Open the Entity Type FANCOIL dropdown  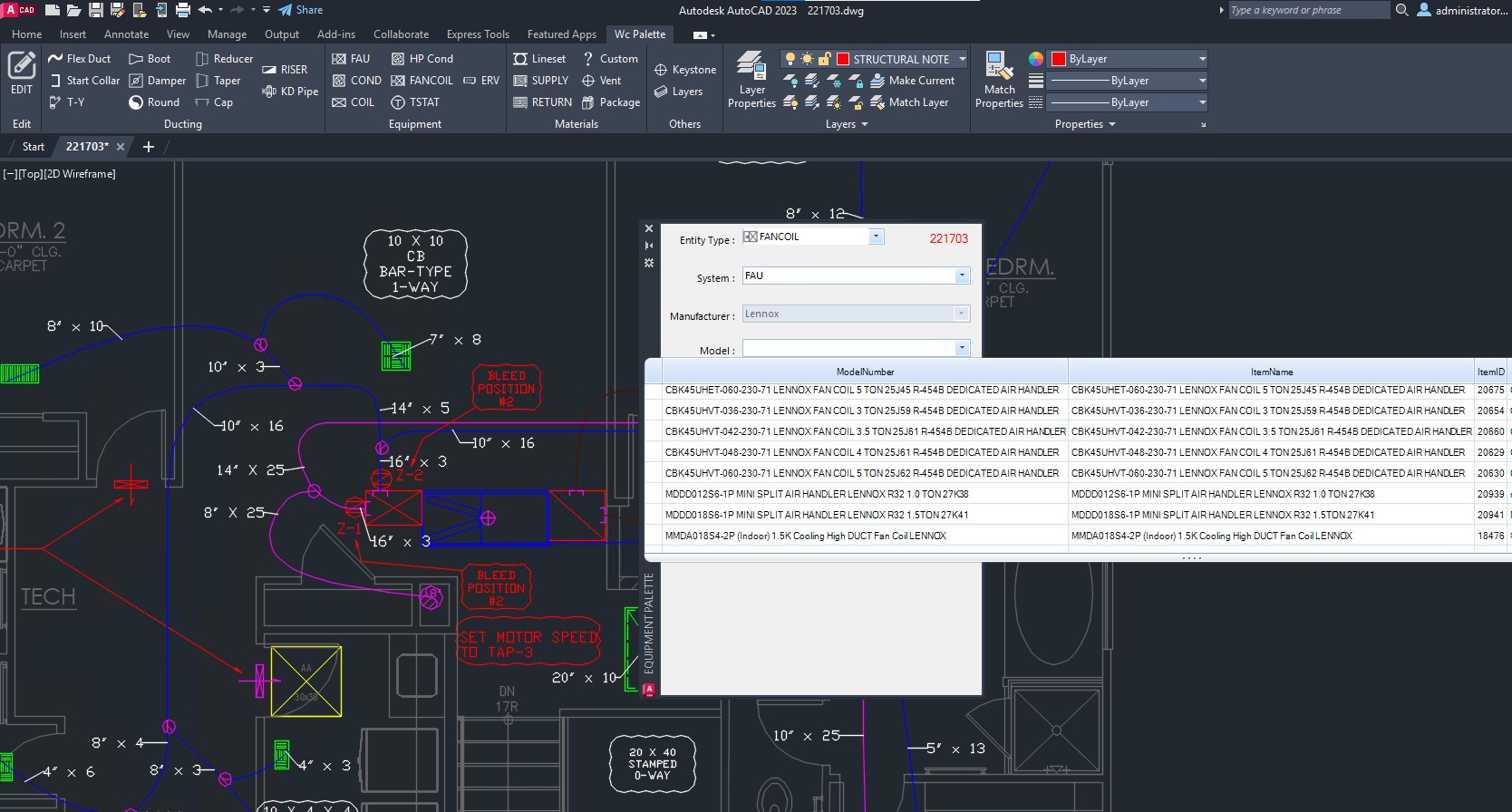(876, 237)
